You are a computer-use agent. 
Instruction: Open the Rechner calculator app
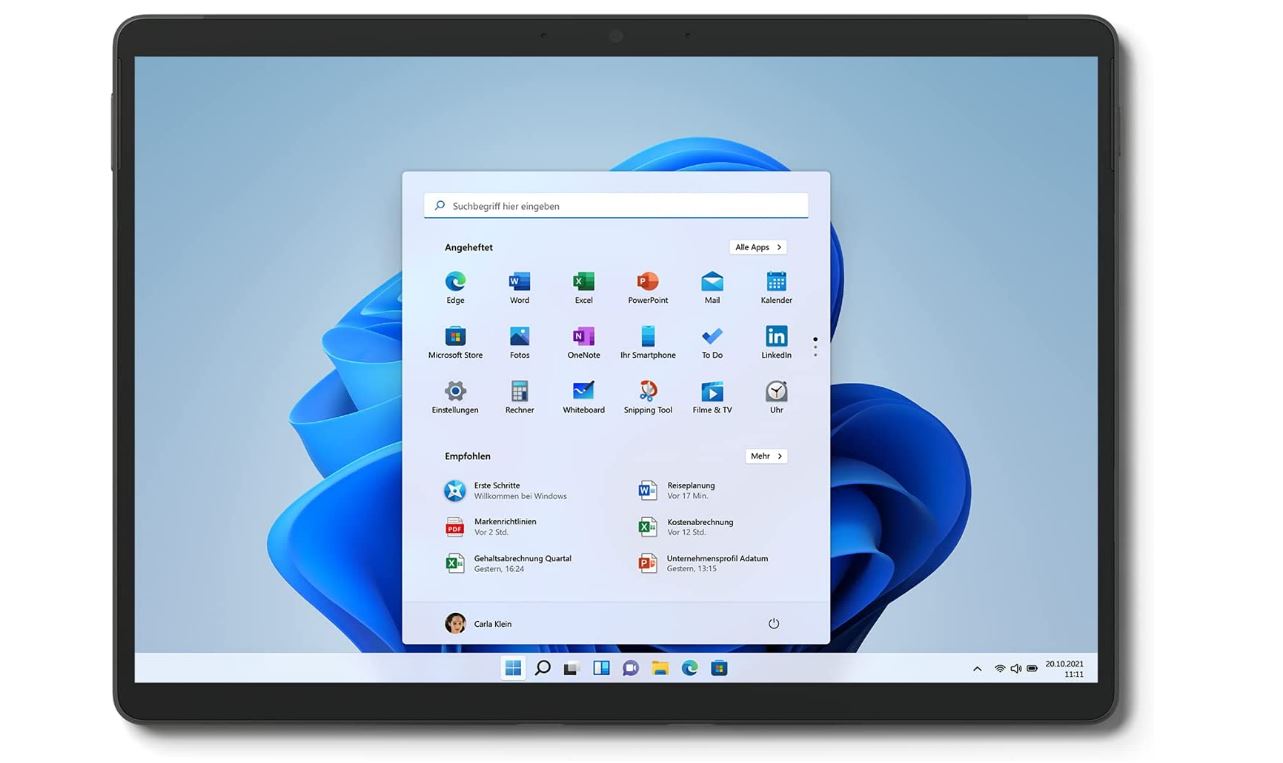pyautogui.click(x=519, y=397)
